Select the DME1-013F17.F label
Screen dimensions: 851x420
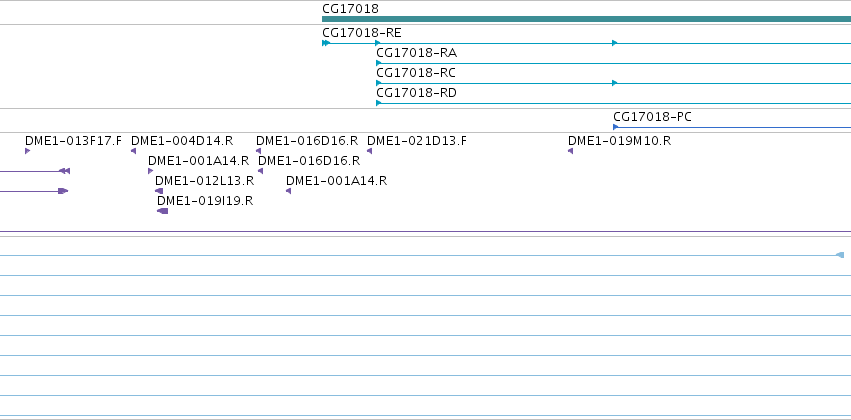point(73,141)
